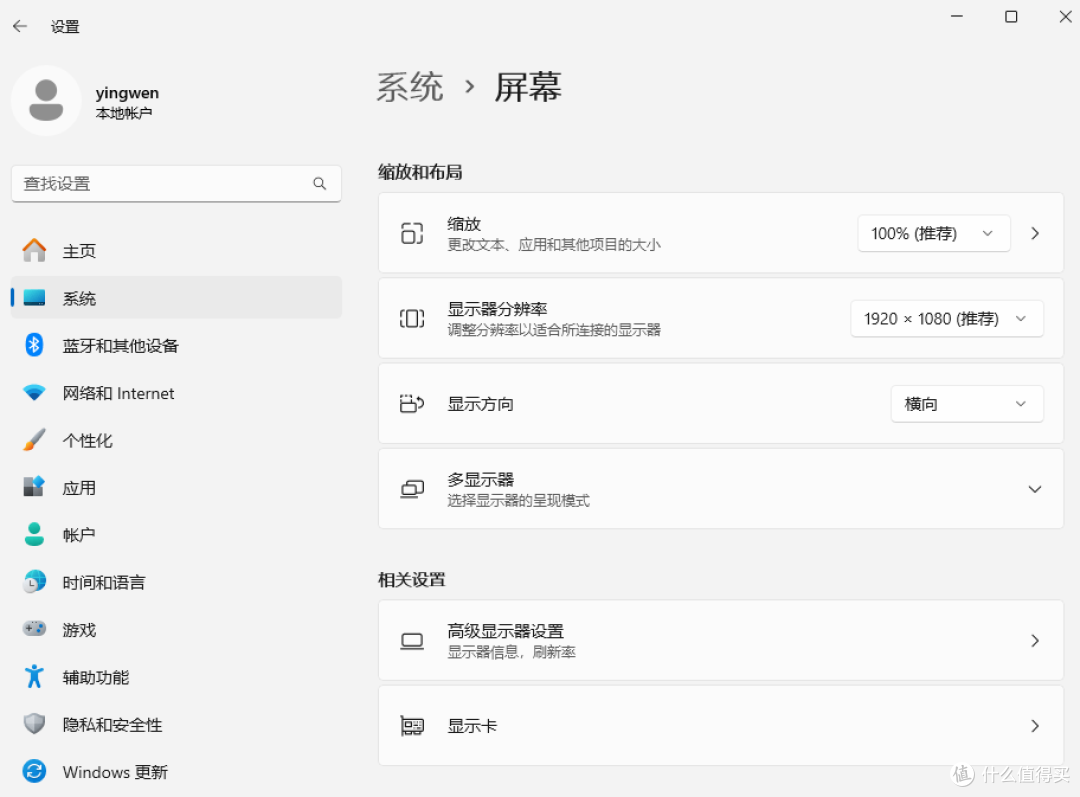Select Windows 更新 in the sidebar
This screenshot has height=797, width=1080.
point(176,772)
